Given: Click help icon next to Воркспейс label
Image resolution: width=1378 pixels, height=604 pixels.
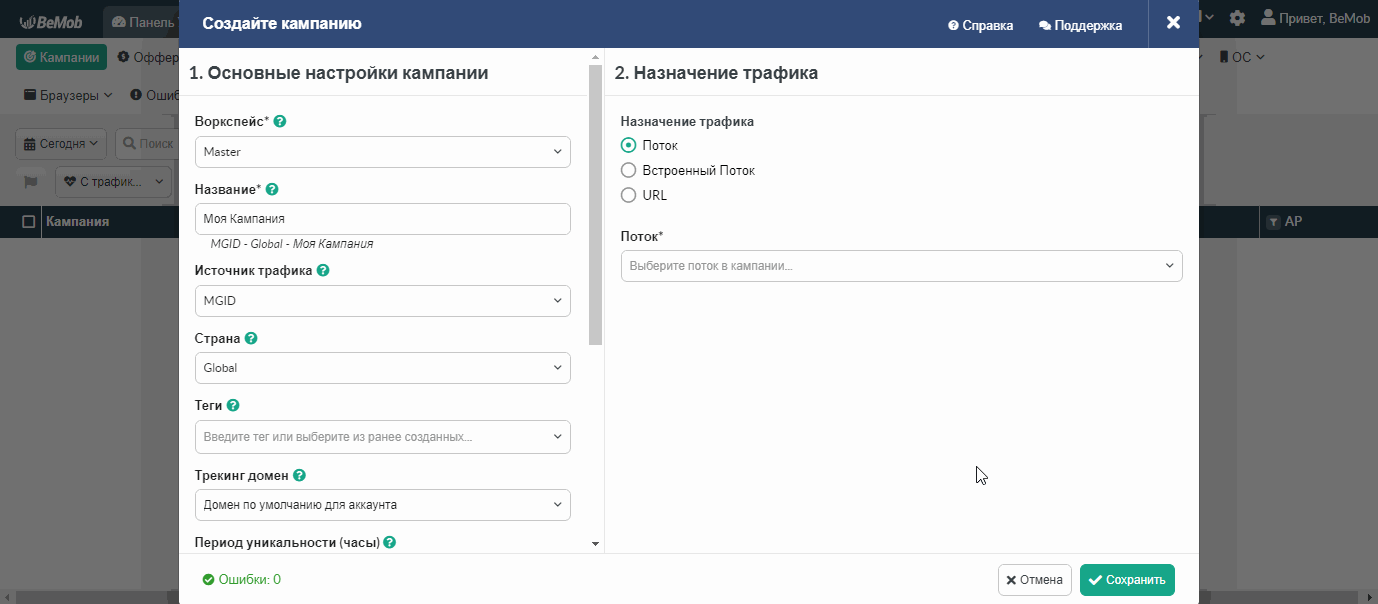Looking at the screenshot, I should click(280, 122).
